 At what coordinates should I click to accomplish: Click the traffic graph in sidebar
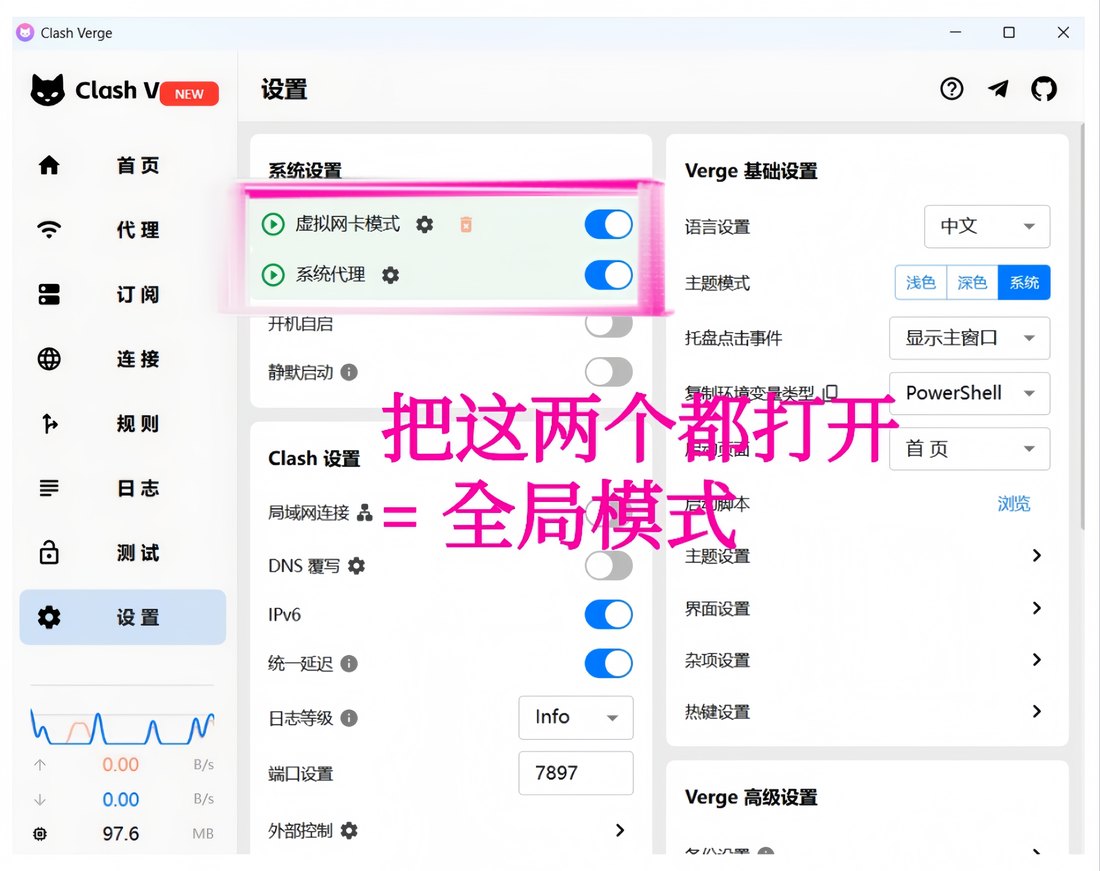[x=122, y=727]
